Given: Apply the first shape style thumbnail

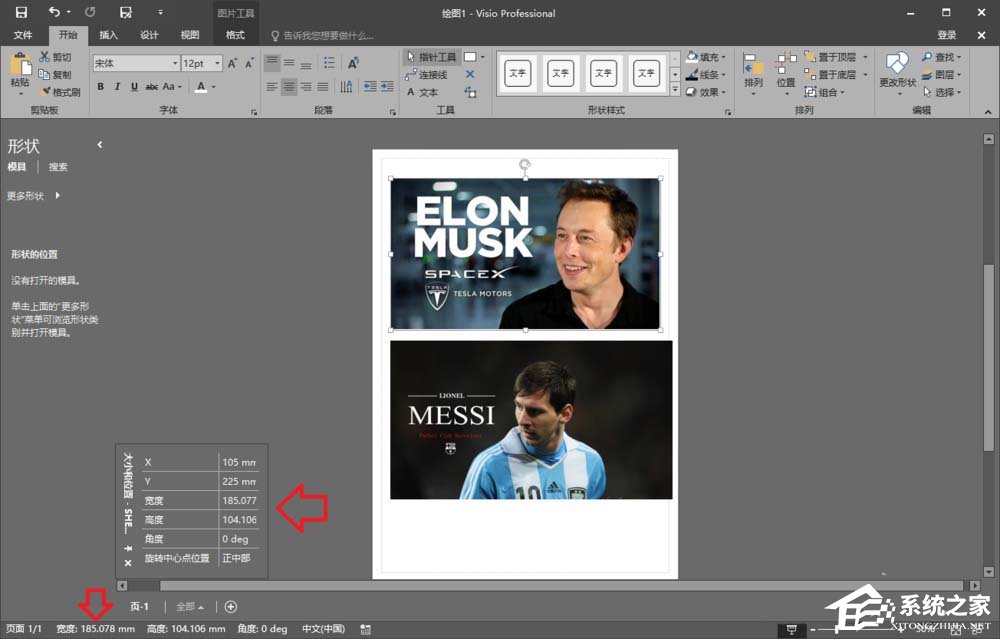Looking at the screenshot, I should [x=517, y=73].
